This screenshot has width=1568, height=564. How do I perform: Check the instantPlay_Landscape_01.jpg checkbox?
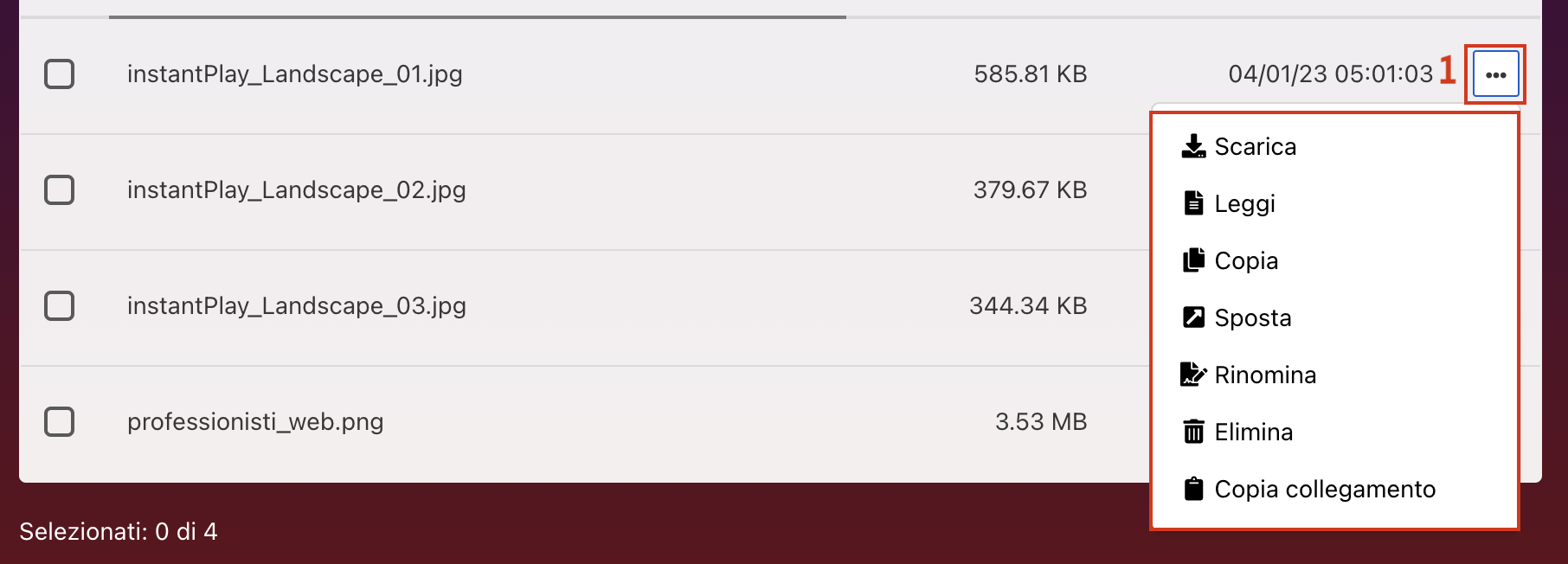coord(59,74)
